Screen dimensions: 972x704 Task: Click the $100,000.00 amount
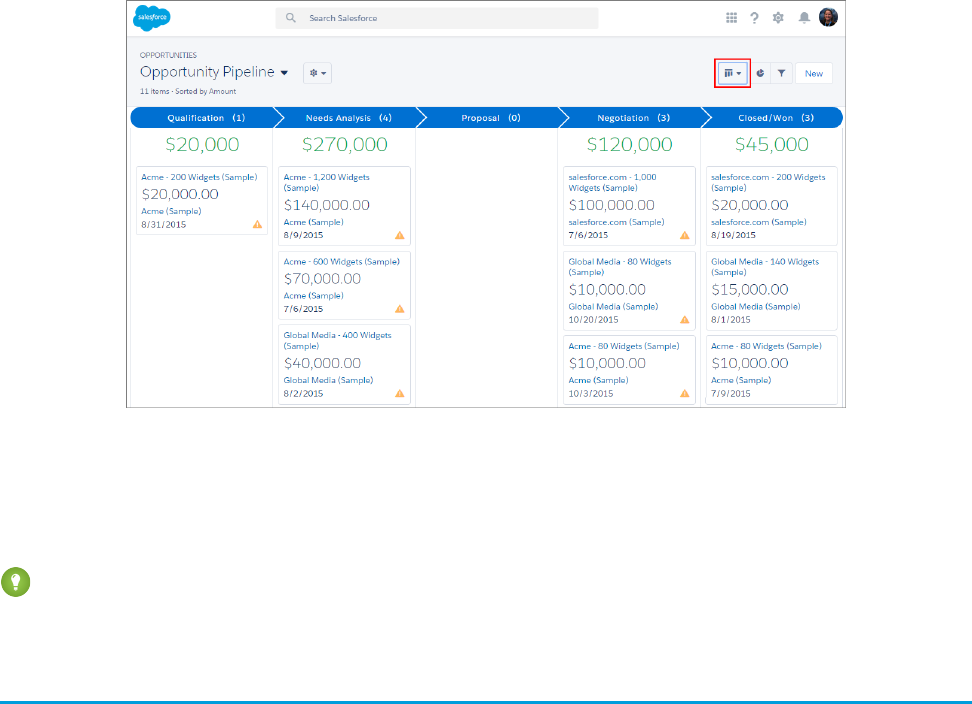612,205
